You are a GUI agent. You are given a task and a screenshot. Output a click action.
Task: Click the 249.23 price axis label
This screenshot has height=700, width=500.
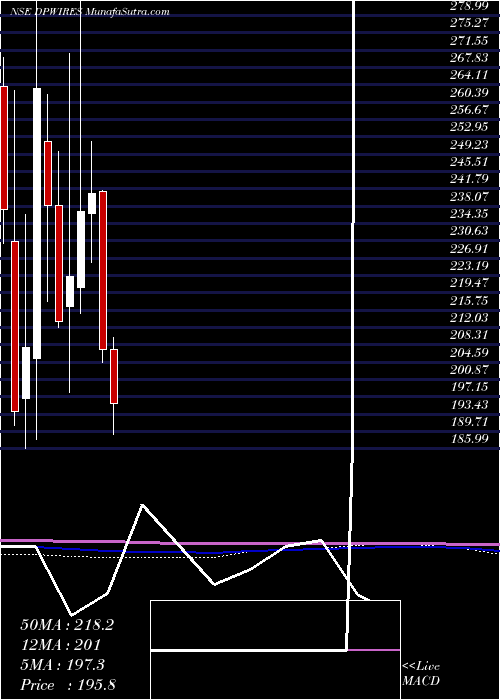pos(468,145)
